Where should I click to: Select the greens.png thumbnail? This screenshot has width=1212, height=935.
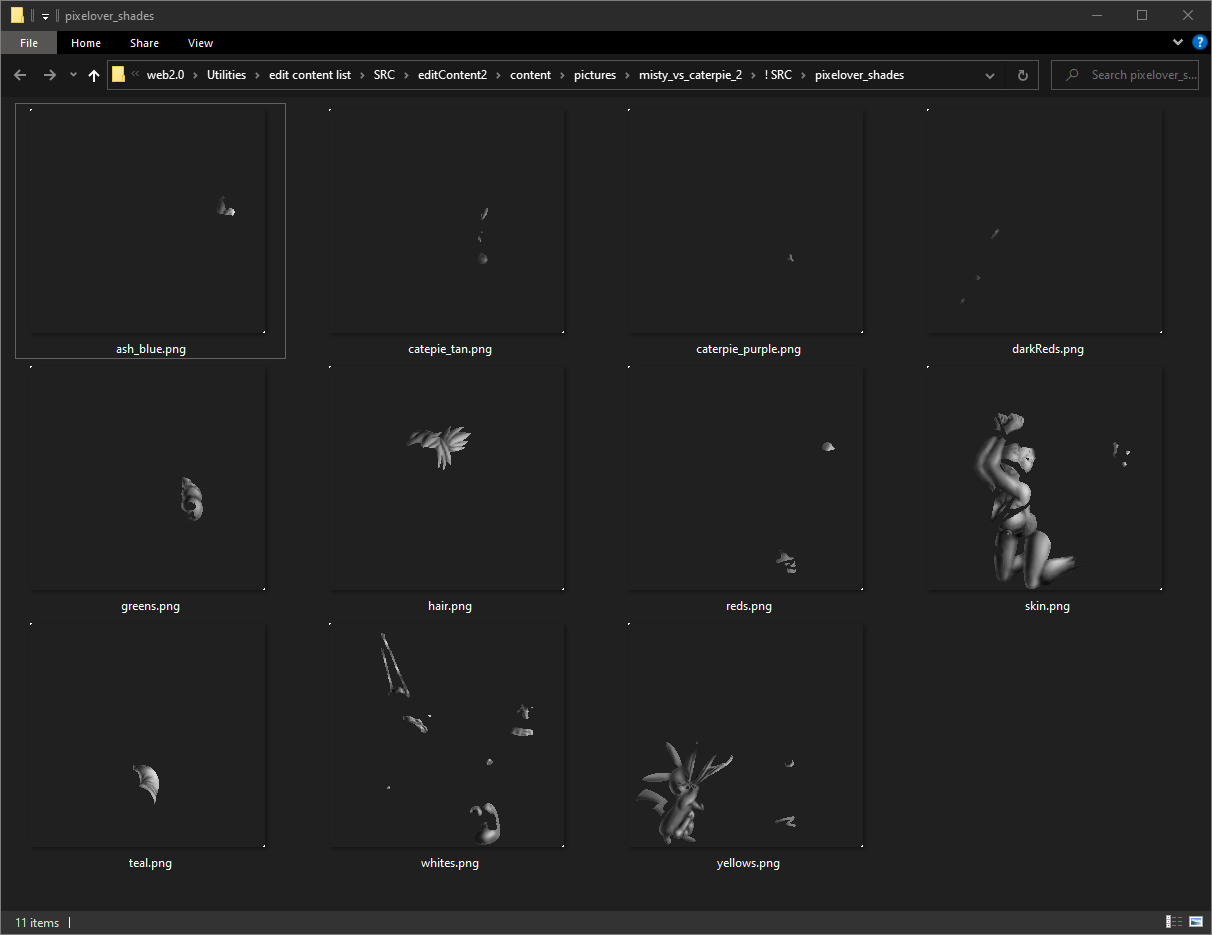coord(150,480)
